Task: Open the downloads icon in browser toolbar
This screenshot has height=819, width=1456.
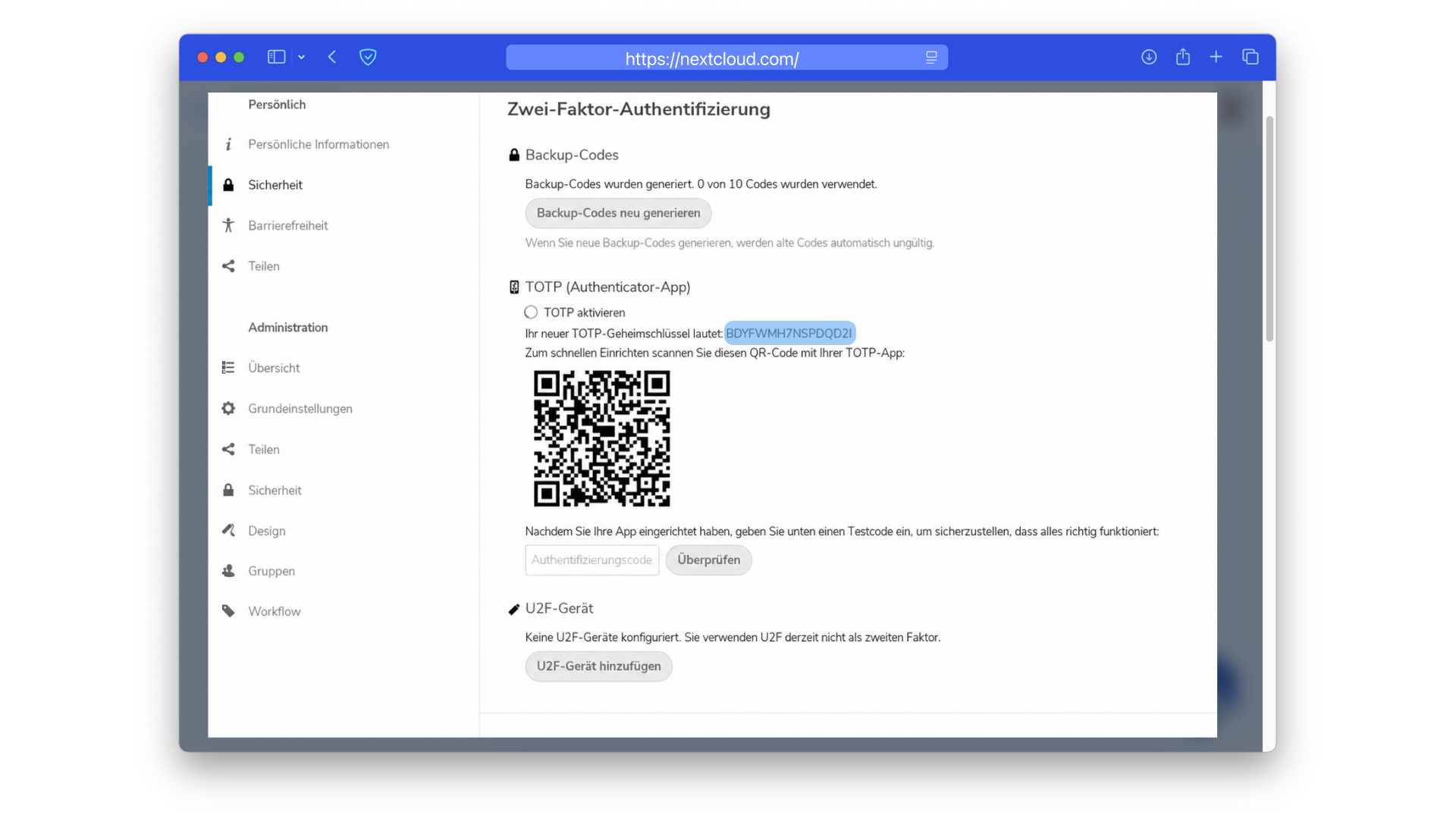Action: [1149, 57]
